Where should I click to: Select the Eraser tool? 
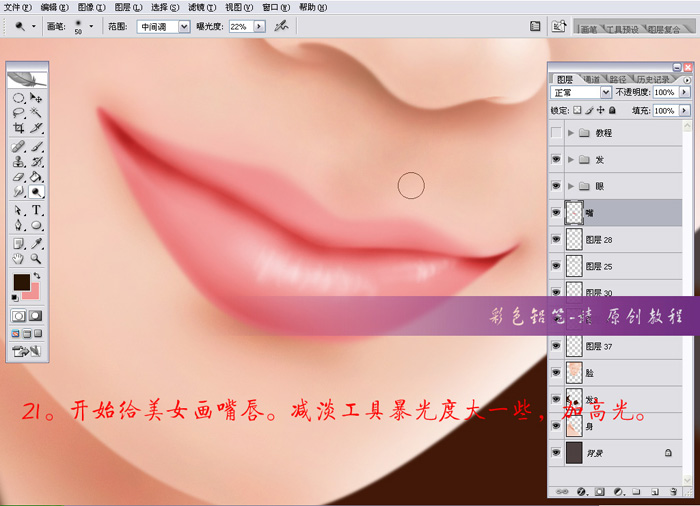point(18,177)
